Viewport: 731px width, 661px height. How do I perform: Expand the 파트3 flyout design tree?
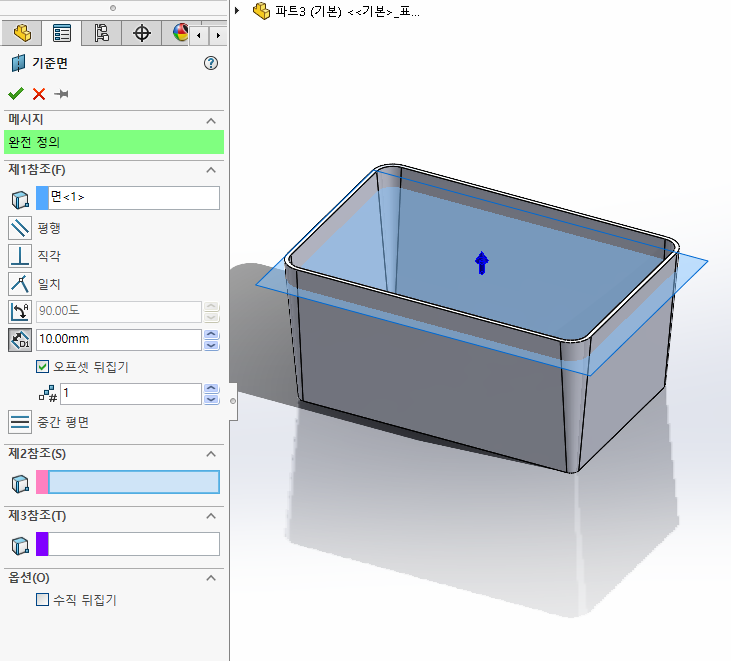237,10
